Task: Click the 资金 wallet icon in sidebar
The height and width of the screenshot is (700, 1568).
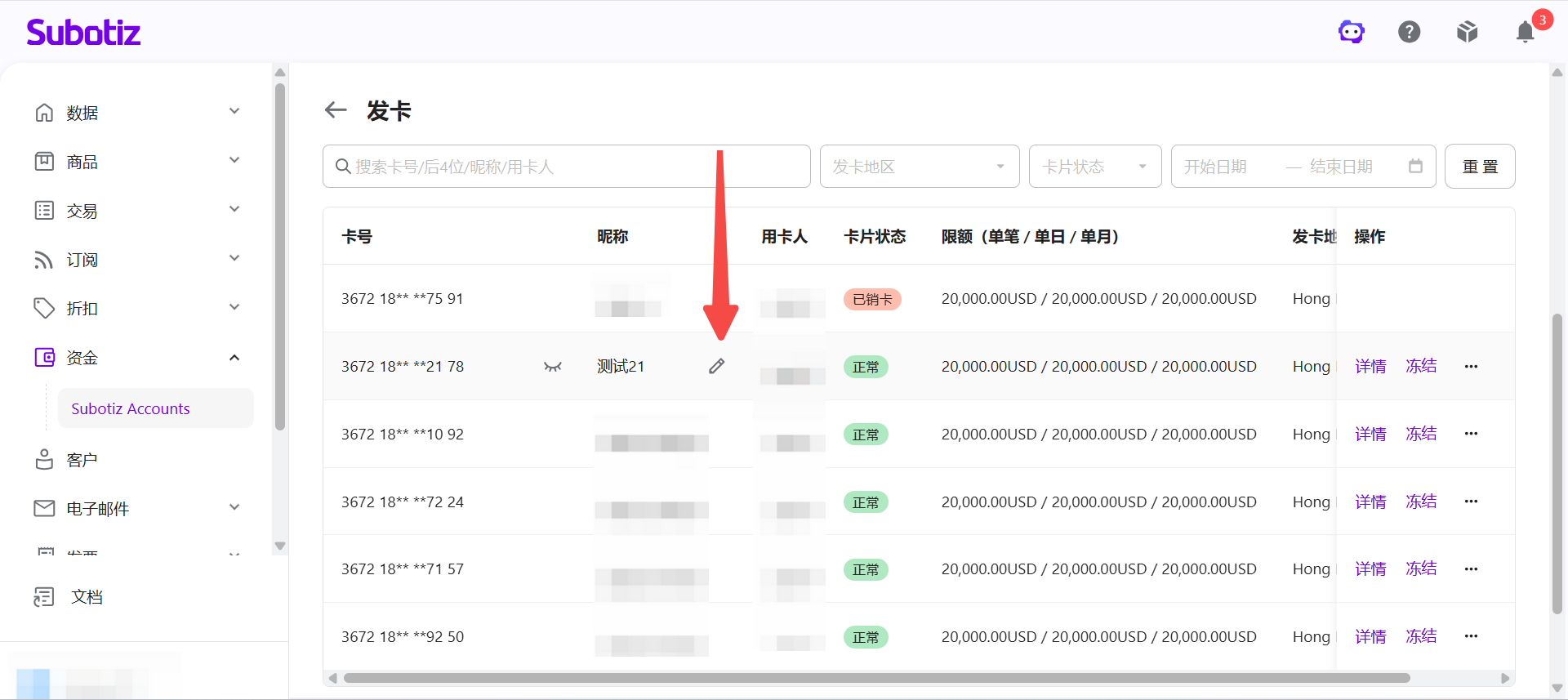Action: coord(44,357)
